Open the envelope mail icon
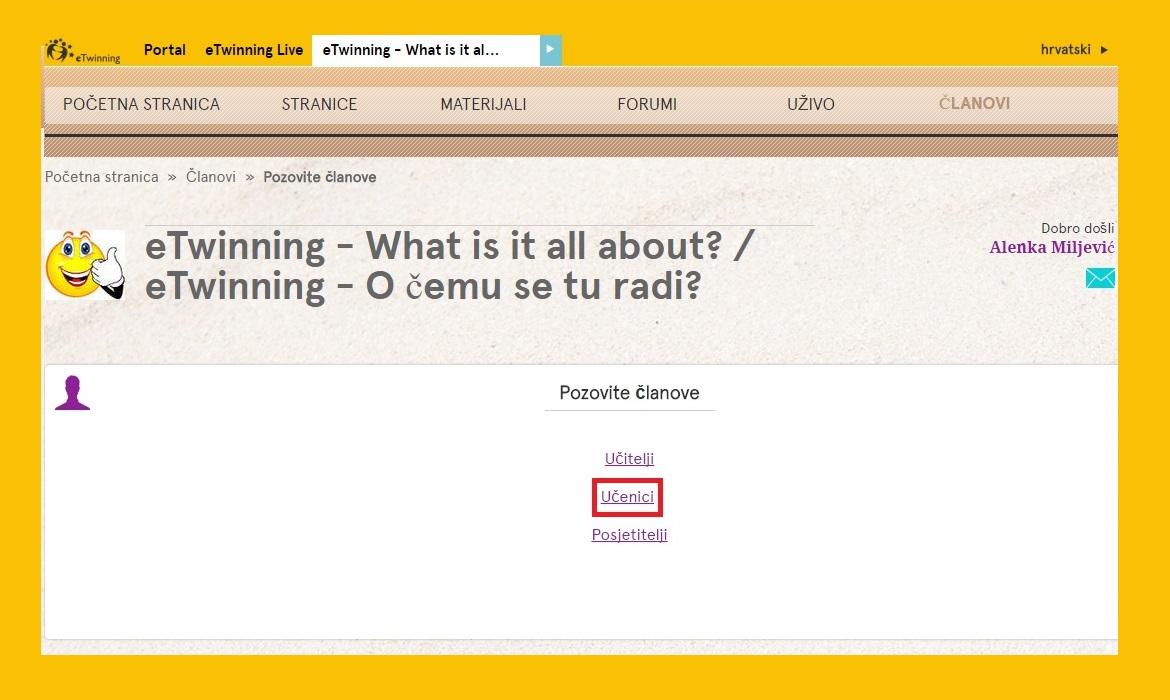Image resolution: width=1170 pixels, height=700 pixels. (1100, 278)
